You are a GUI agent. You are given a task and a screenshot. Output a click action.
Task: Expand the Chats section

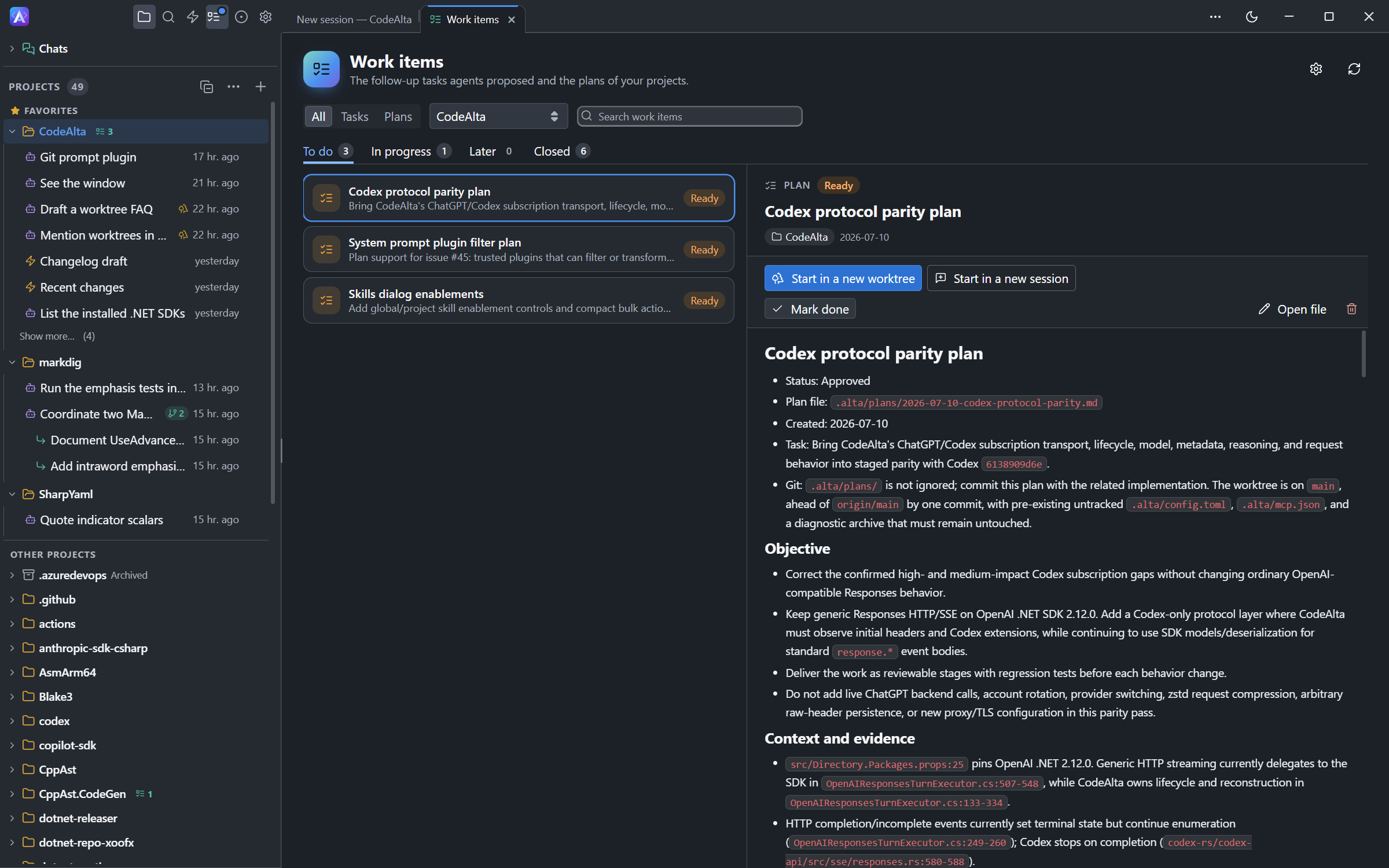point(12,49)
